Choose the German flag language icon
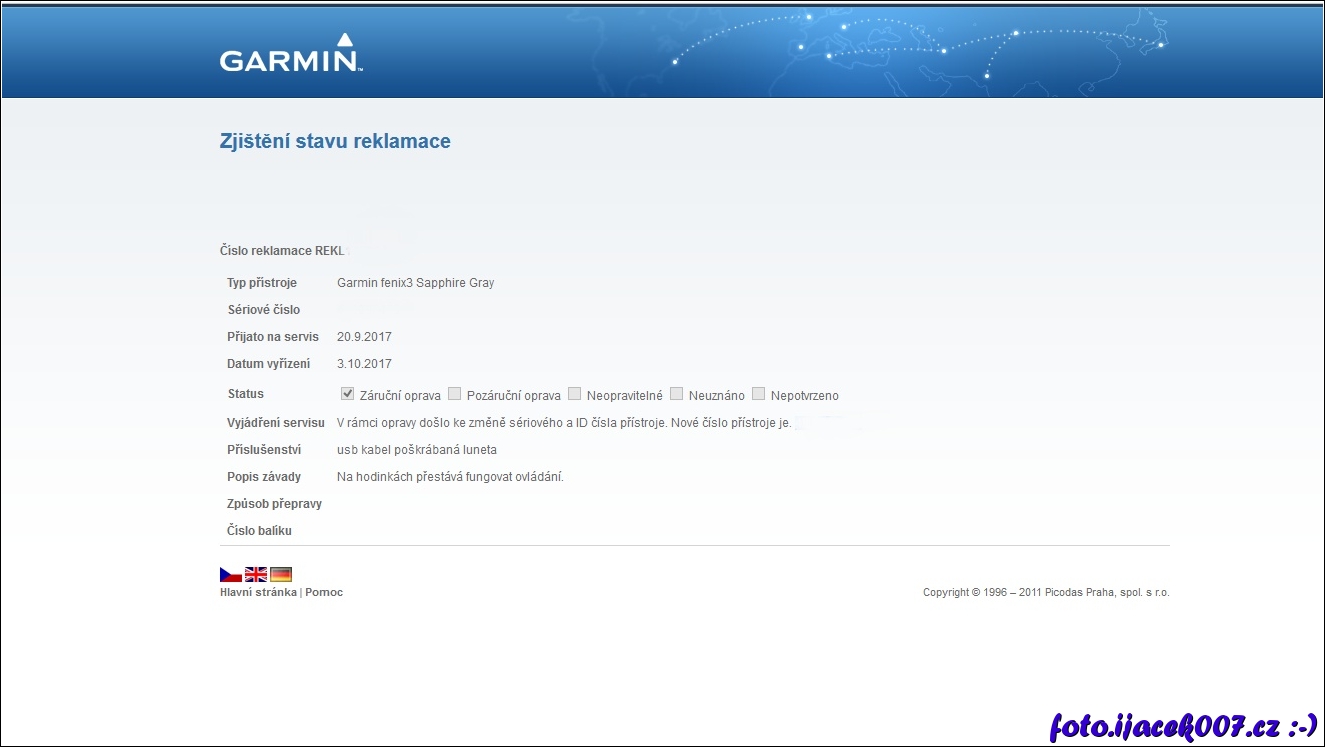 [281, 574]
